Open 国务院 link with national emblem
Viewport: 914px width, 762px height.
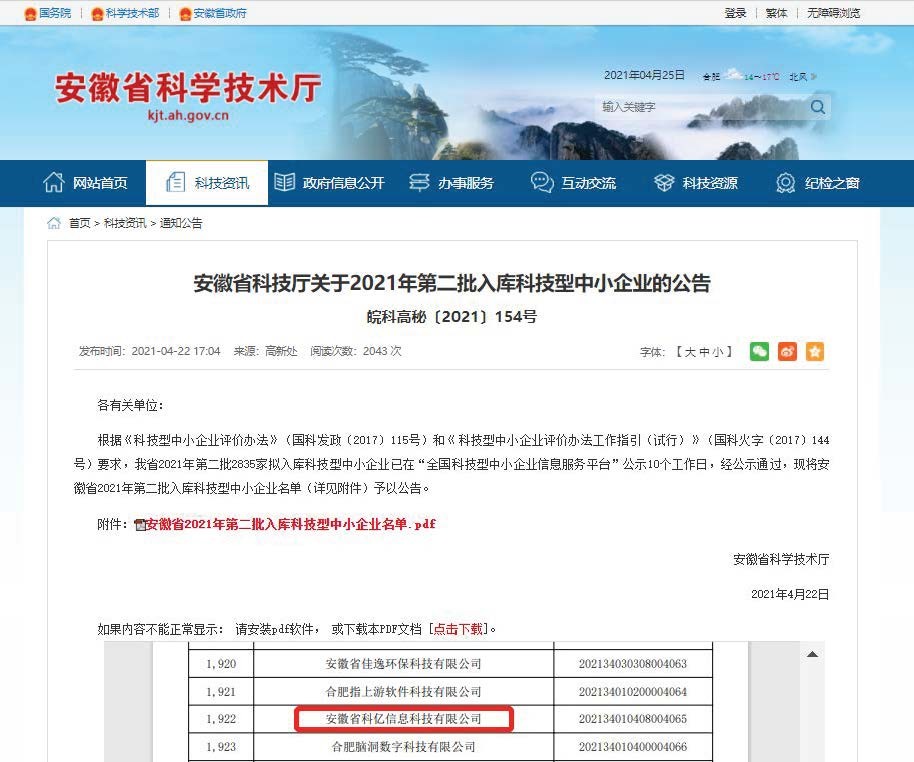tap(48, 13)
